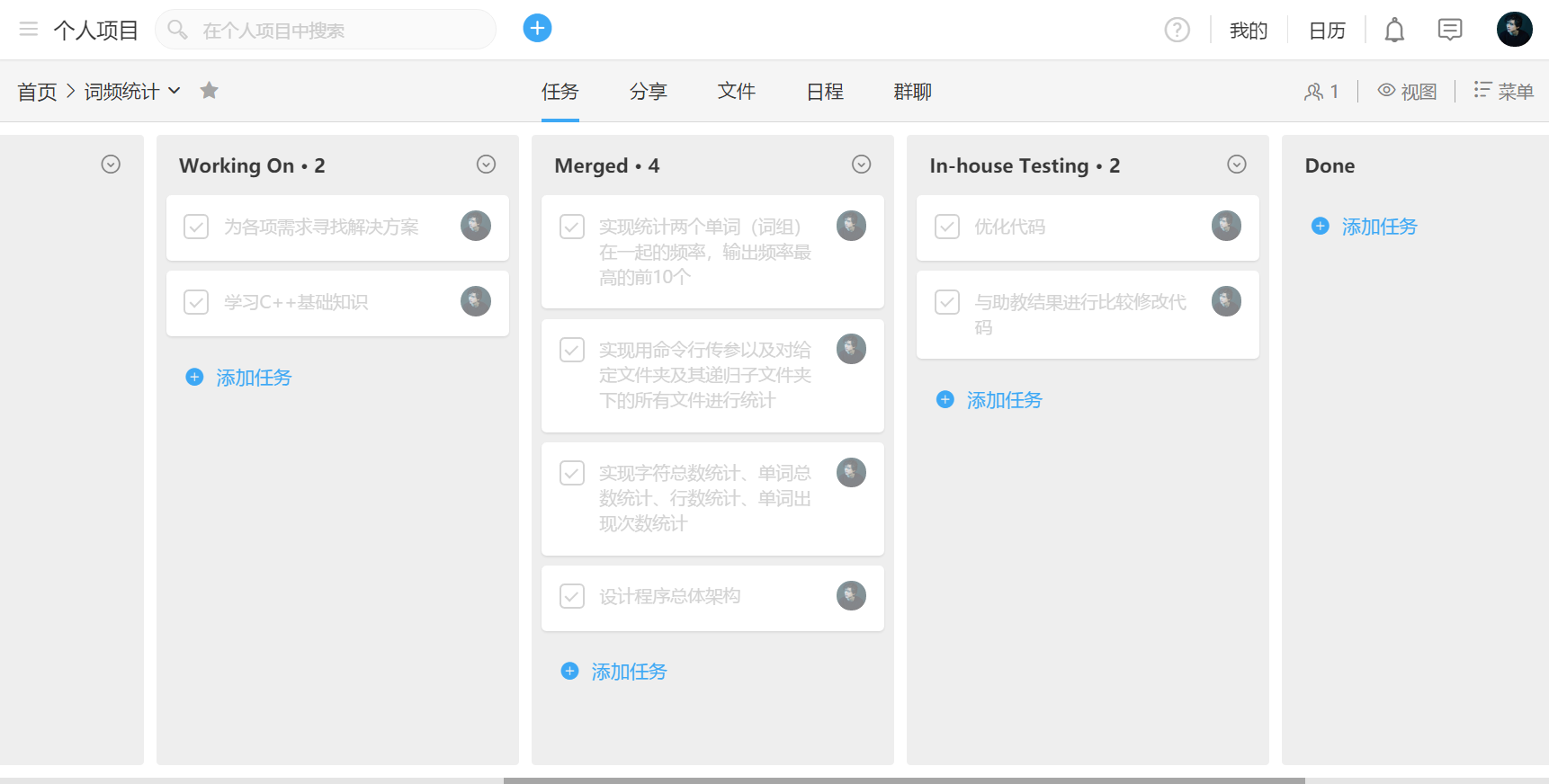Open the user profile avatar
Viewport: 1549px width, 784px height.
click(x=1514, y=30)
